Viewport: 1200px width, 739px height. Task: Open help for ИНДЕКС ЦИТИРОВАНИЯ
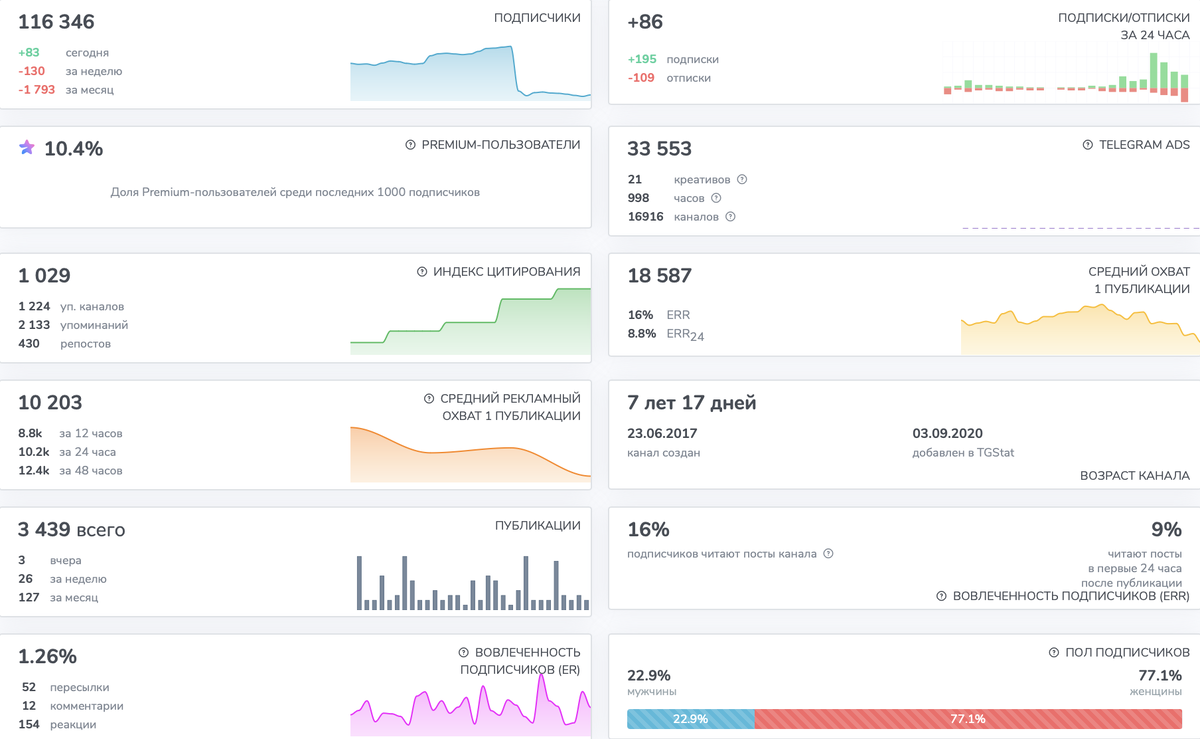(422, 272)
